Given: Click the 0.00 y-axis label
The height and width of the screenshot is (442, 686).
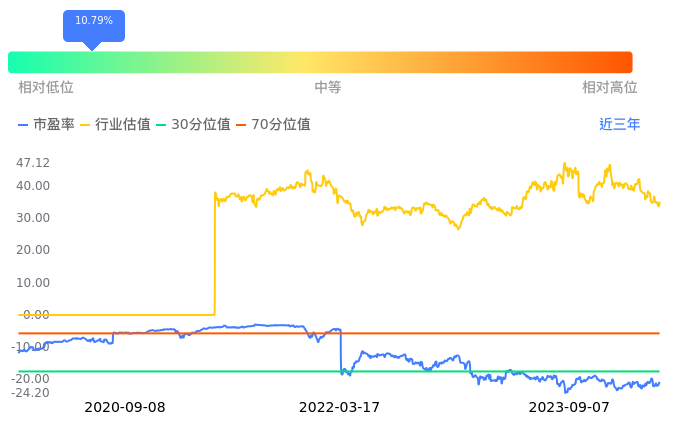Looking at the screenshot, I should click(x=36, y=315).
